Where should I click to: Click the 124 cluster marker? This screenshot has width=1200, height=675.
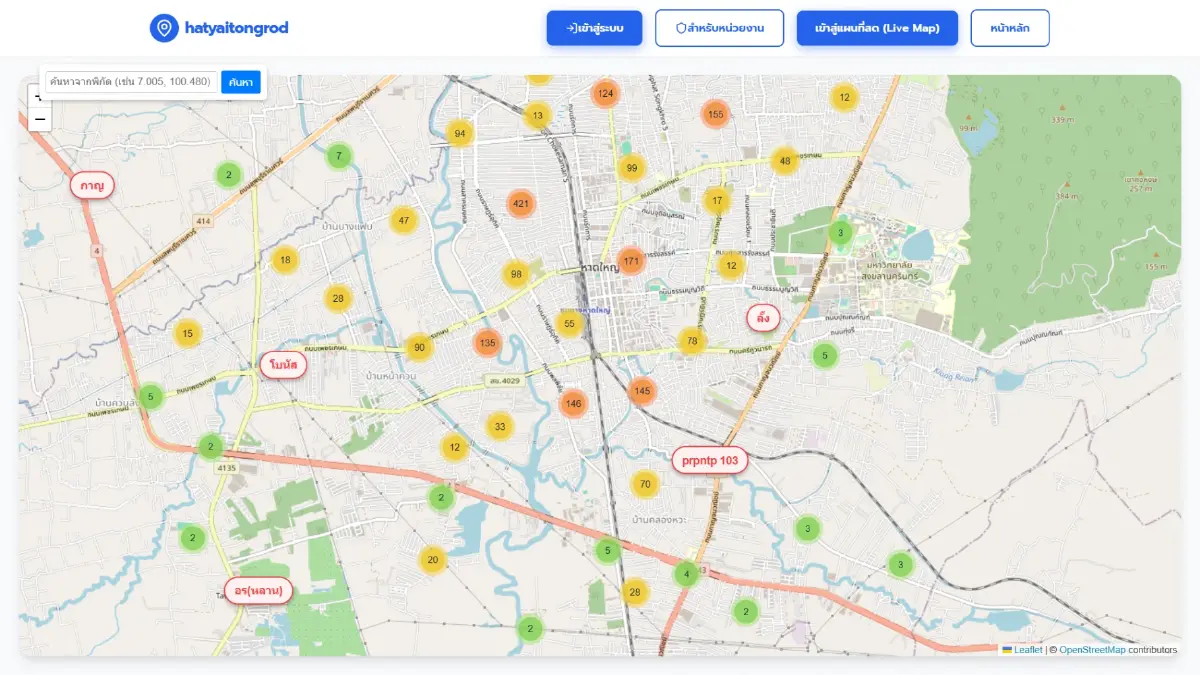(605, 94)
